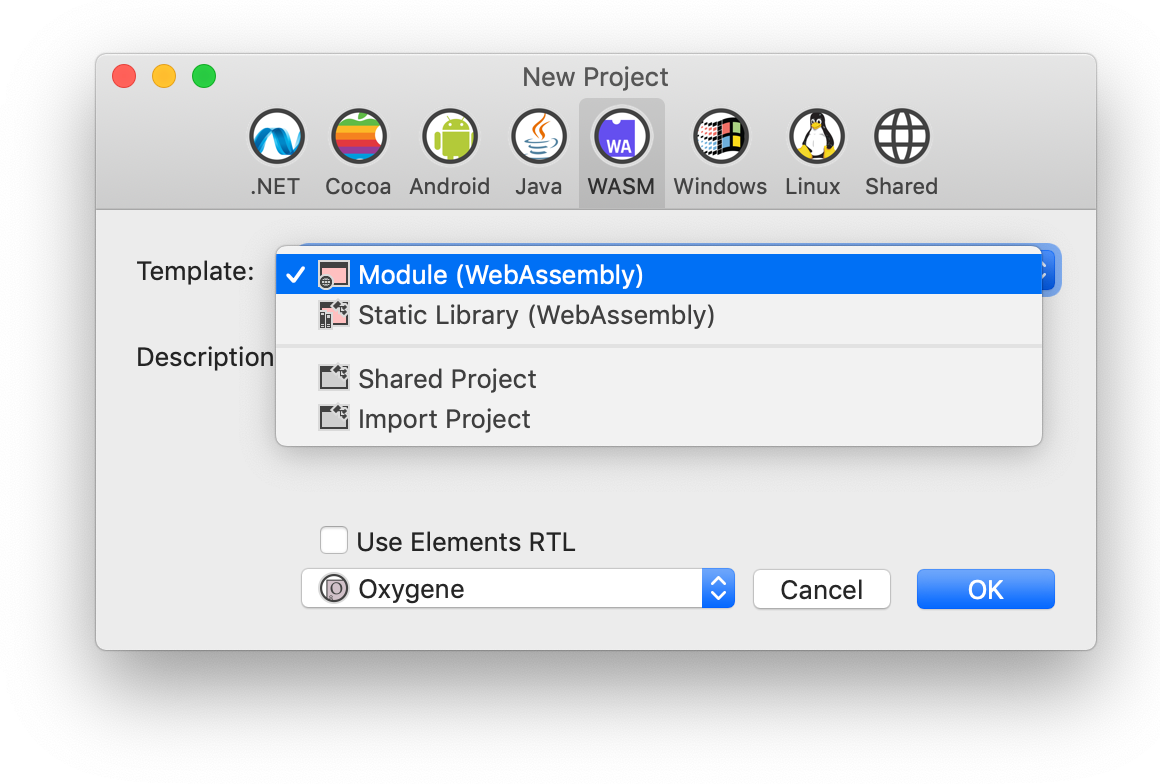Open the Shared globe platform icon
This screenshot has width=1160, height=784.
tap(901, 137)
